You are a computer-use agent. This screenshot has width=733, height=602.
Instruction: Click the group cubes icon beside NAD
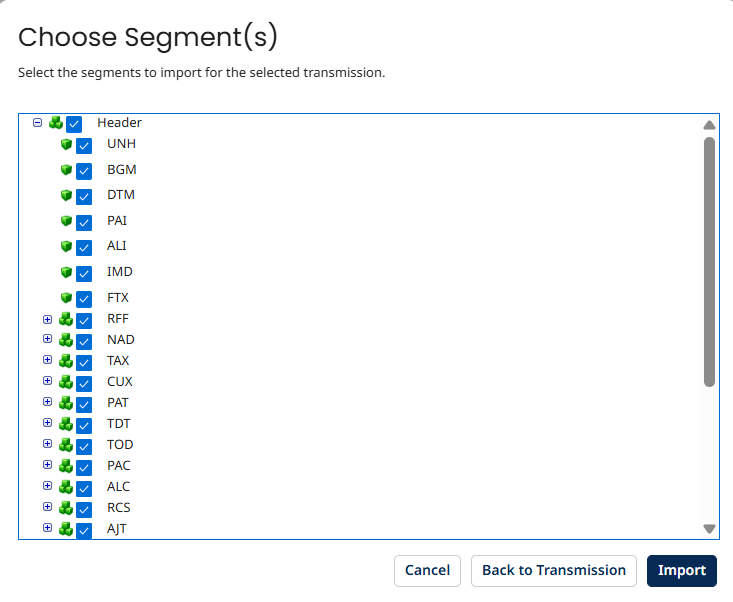[66, 340]
